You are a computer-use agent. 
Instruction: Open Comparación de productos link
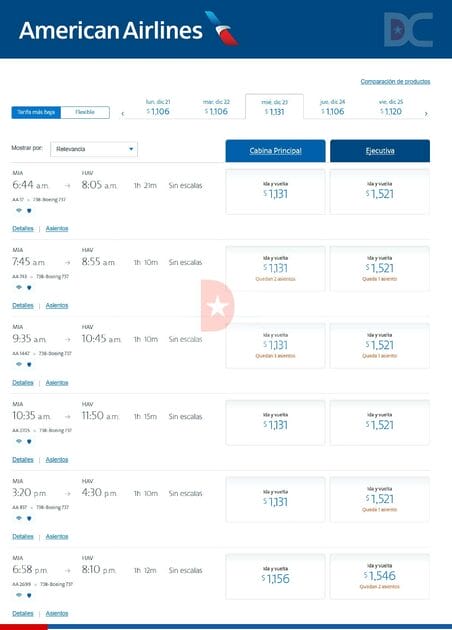tap(395, 81)
